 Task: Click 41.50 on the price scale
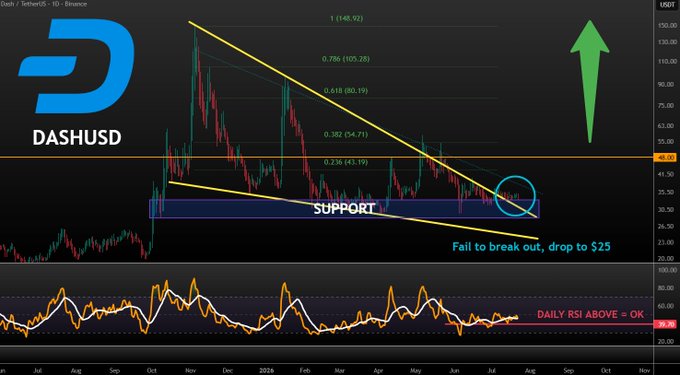coord(667,174)
